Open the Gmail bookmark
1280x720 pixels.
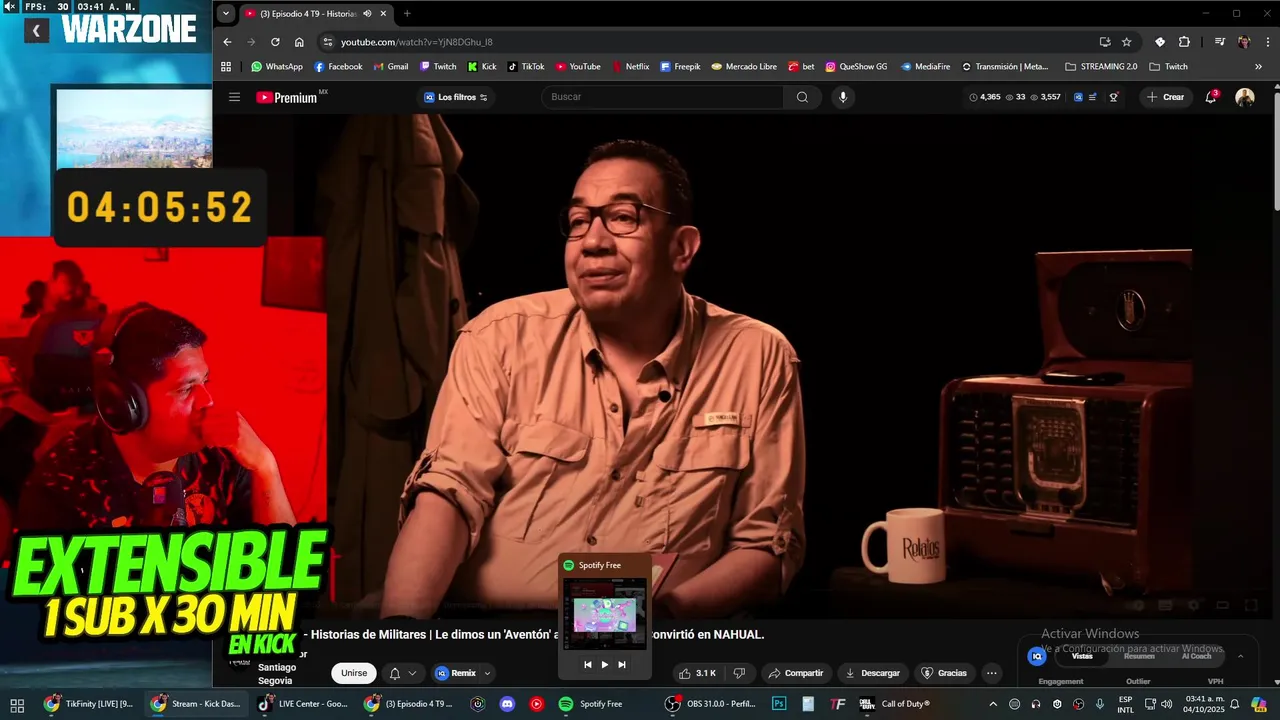[x=391, y=67]
